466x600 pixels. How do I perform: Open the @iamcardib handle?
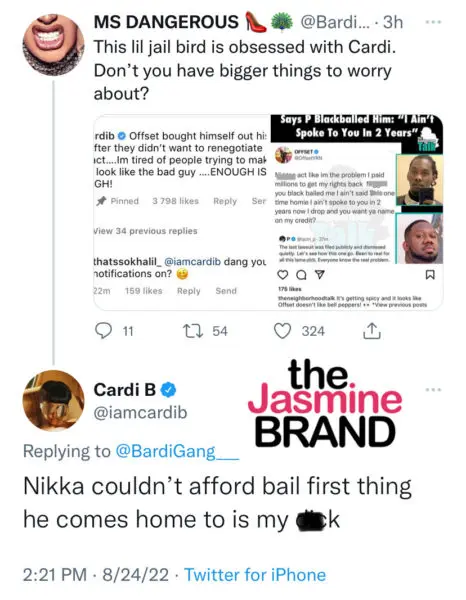point(140,412)
